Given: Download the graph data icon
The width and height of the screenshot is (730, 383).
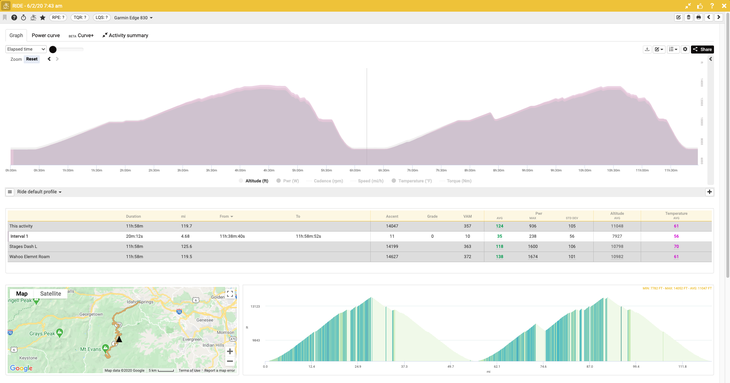Looking at the screenshot, I should 647,49.
